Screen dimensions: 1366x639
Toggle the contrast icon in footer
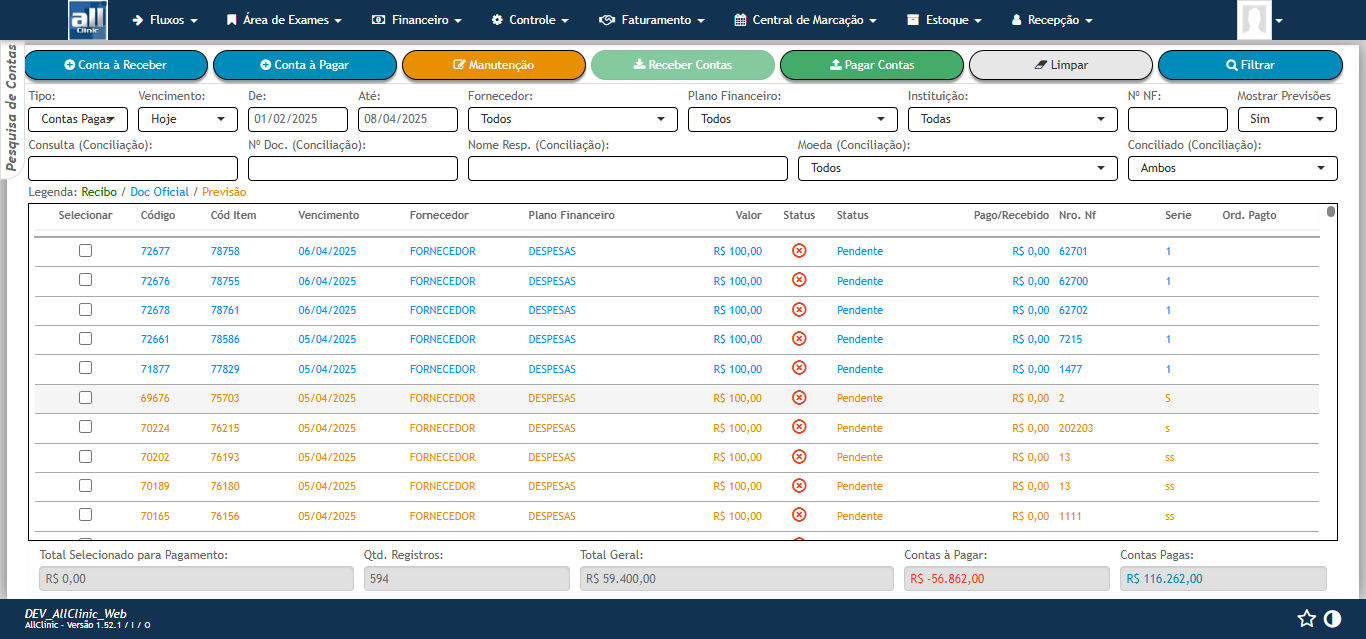coord(1332,618)
